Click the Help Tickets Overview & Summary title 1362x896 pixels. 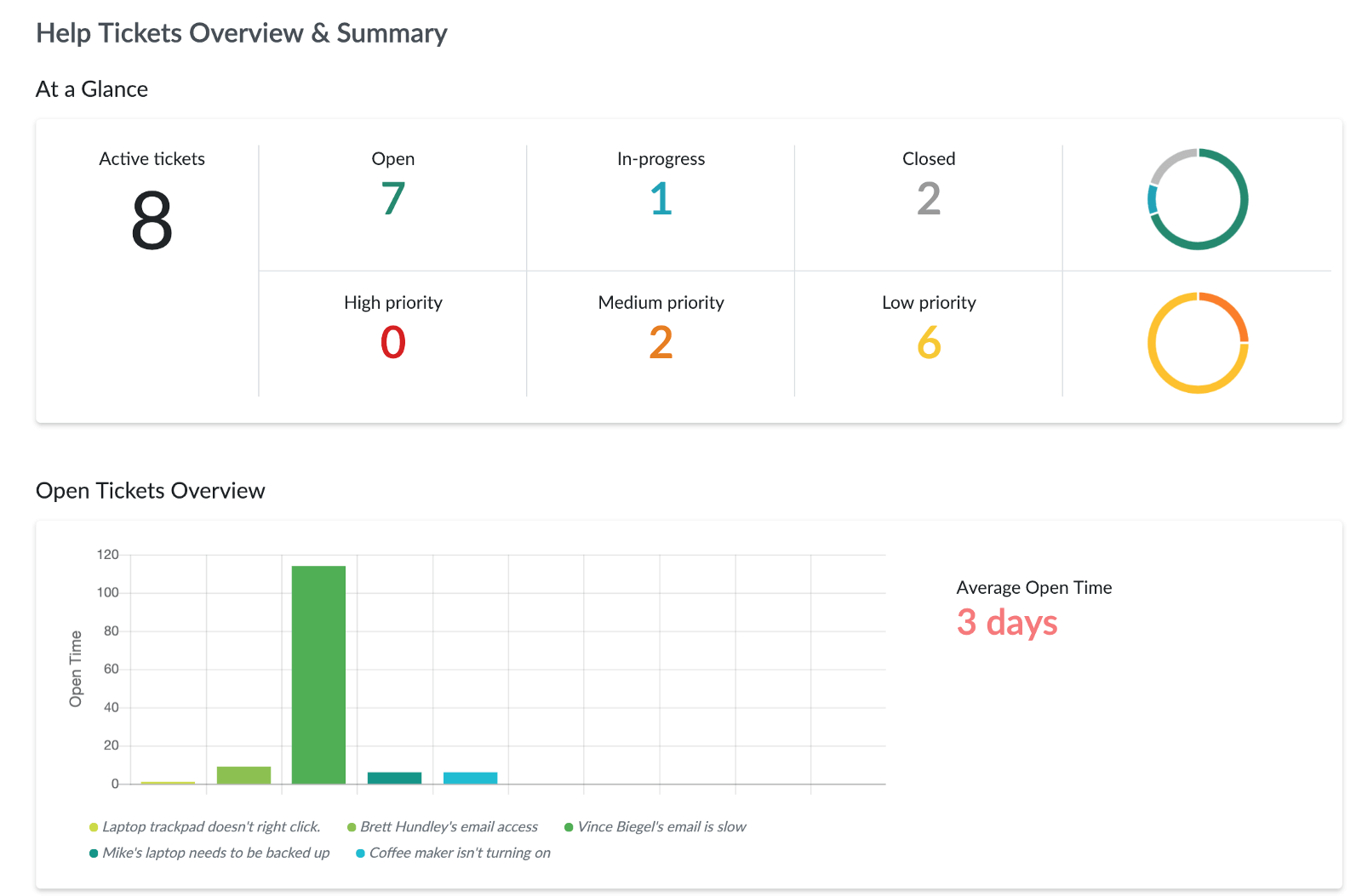(242, 33)
